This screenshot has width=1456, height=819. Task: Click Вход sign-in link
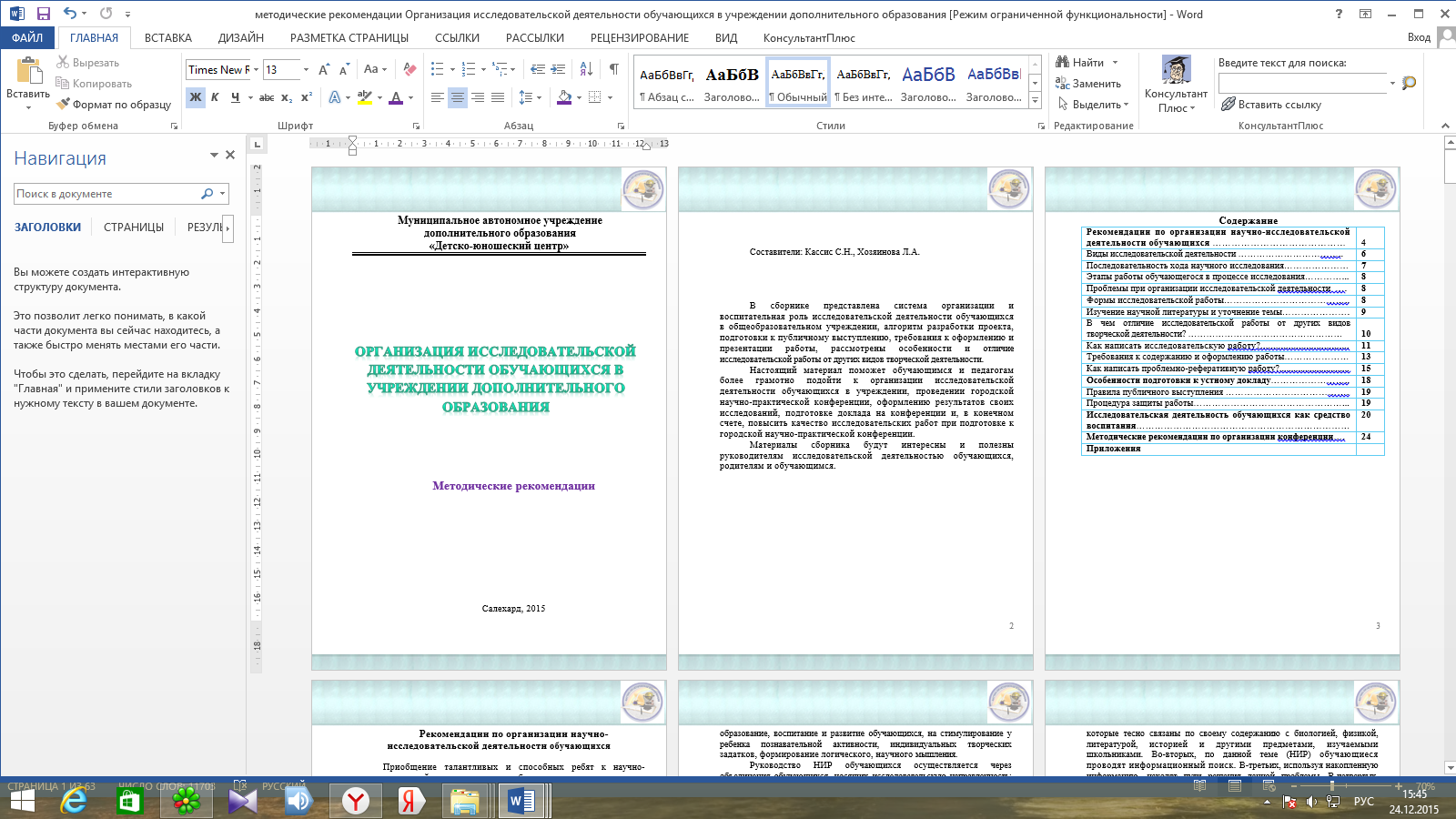[1419, 37]
